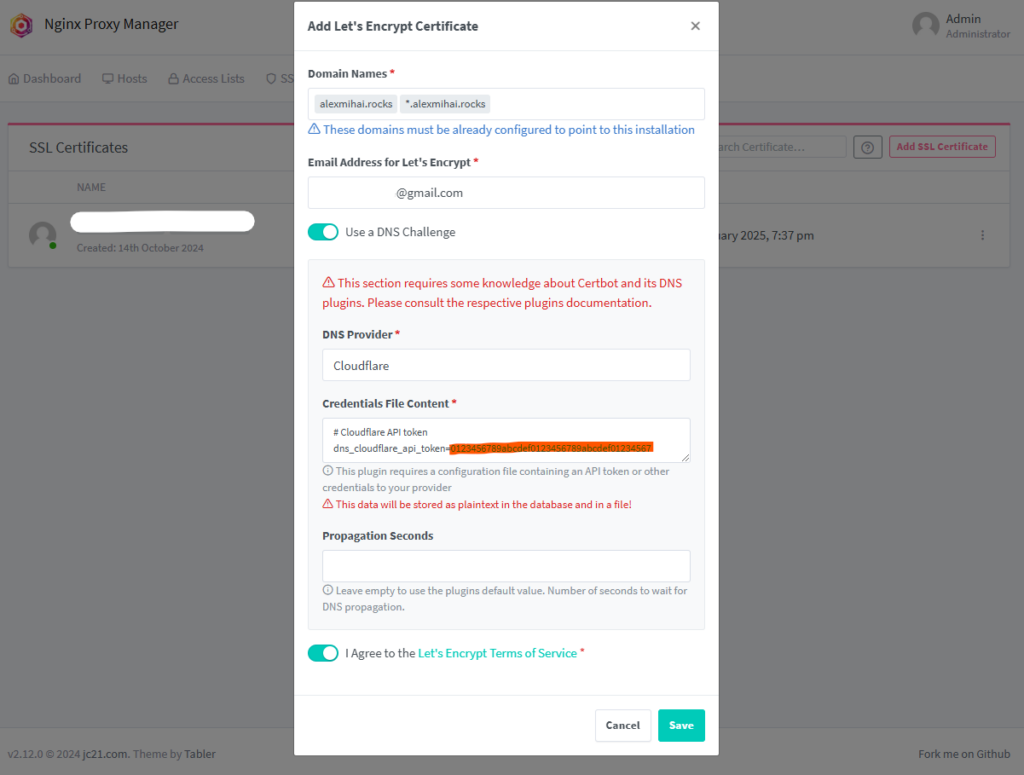The image size is (1024, 775).
Task: Open the DNS Provider Cloudflare dropdown
Action: pos(506,365)
